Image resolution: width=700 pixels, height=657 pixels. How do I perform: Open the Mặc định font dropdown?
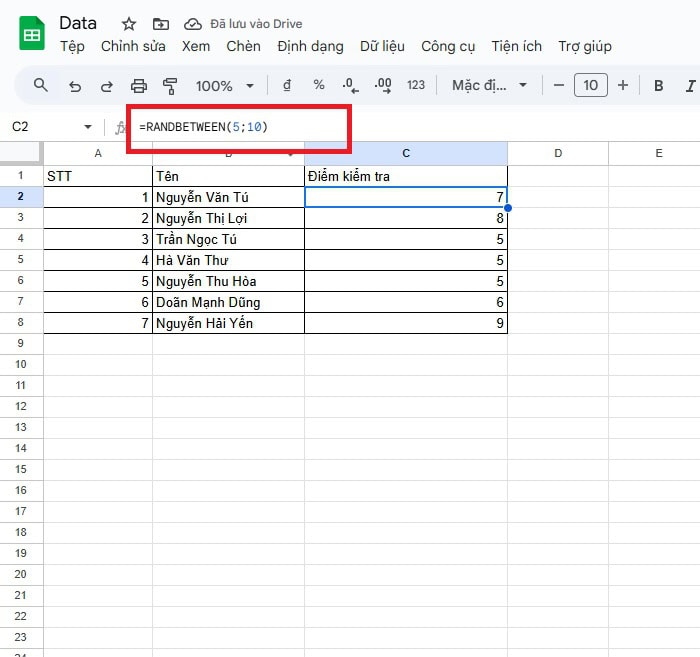489,86
